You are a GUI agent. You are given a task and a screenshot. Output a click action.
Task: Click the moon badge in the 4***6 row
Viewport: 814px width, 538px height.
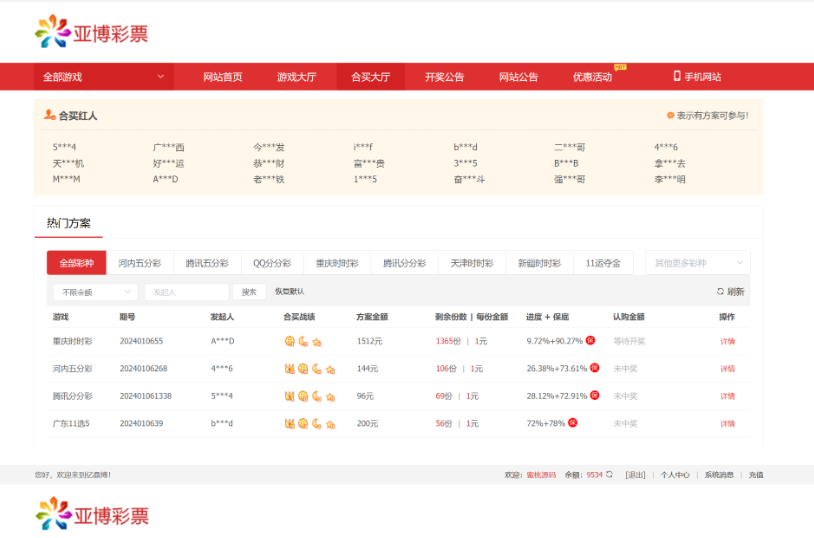pyautogui.click(x=317, y=369)
